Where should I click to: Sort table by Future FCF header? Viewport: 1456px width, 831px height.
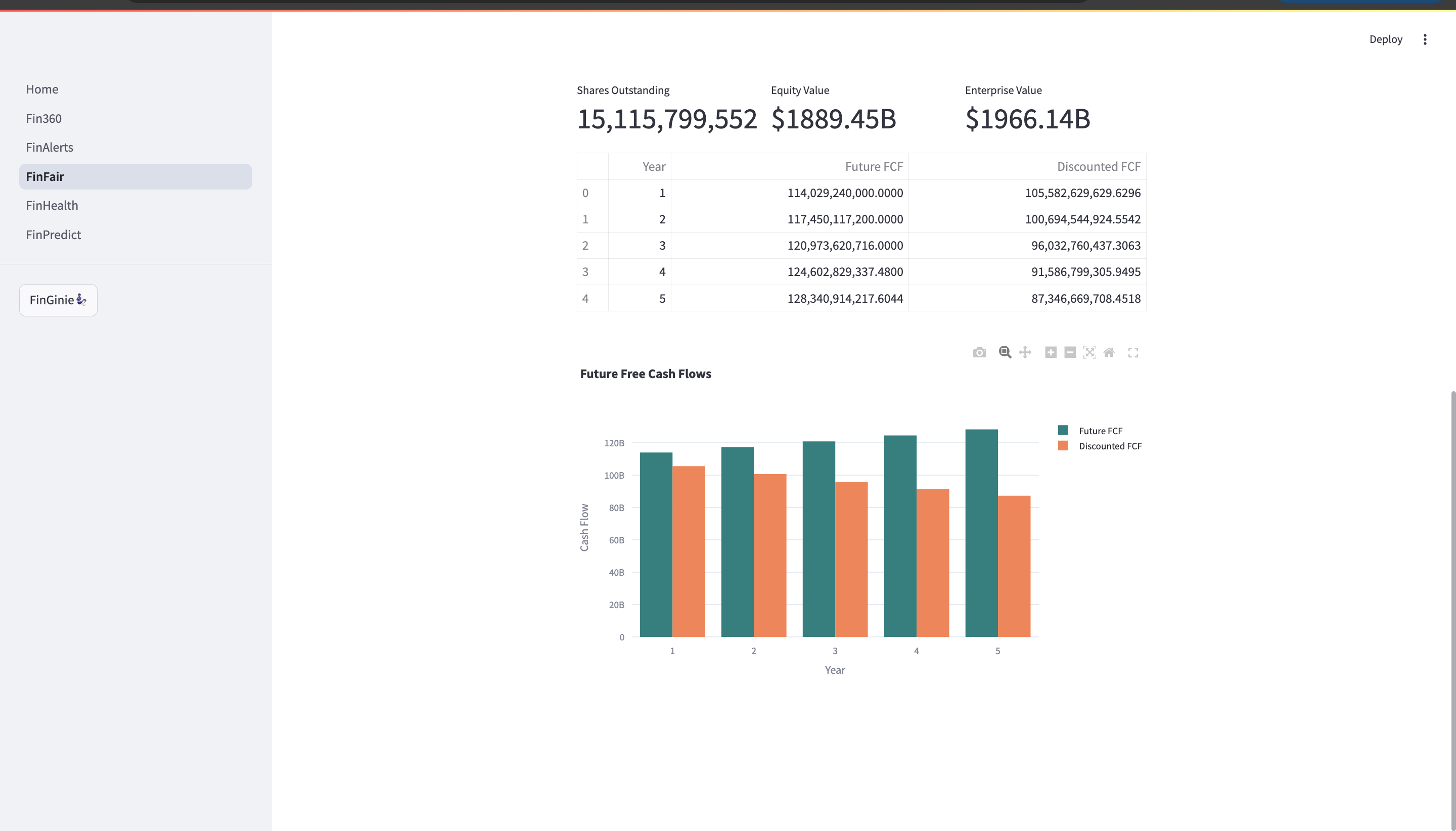click(x=873, y=167)
